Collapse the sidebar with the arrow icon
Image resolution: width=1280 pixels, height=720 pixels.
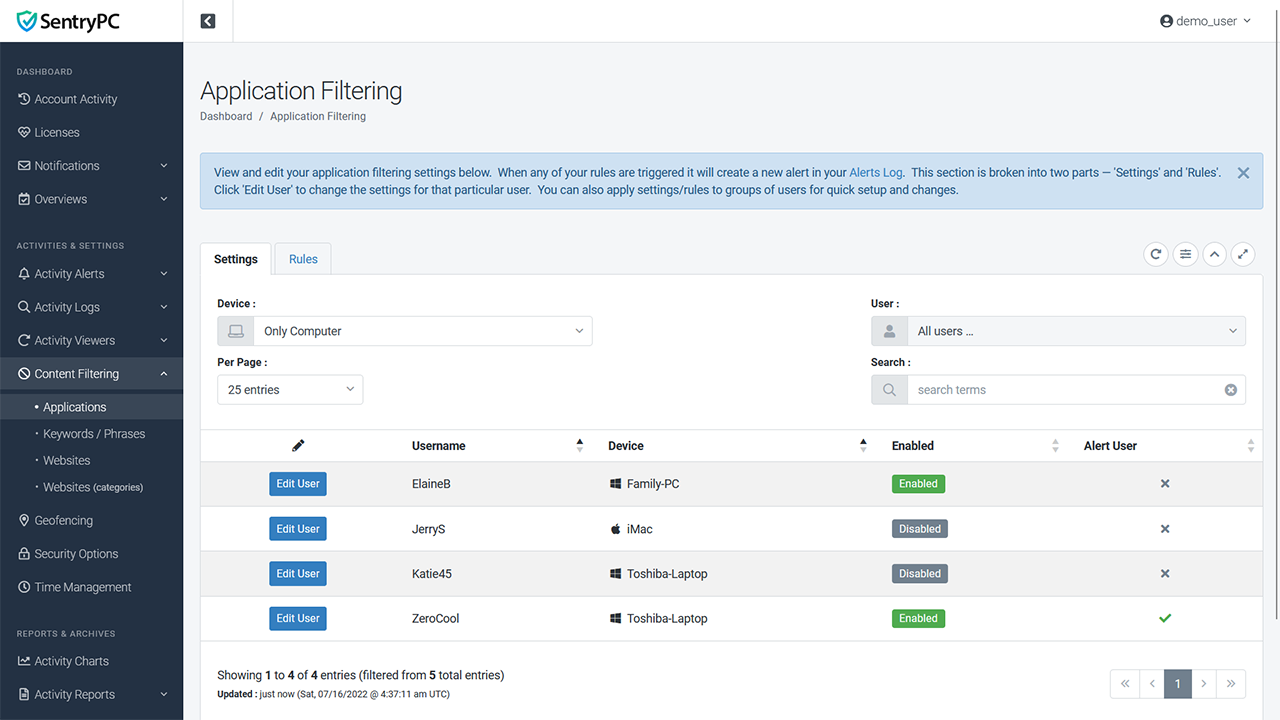[208, 21]
